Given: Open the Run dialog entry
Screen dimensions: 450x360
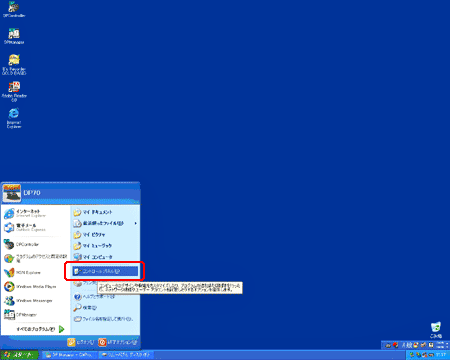Looking at the screenshot, I should 105,319.
